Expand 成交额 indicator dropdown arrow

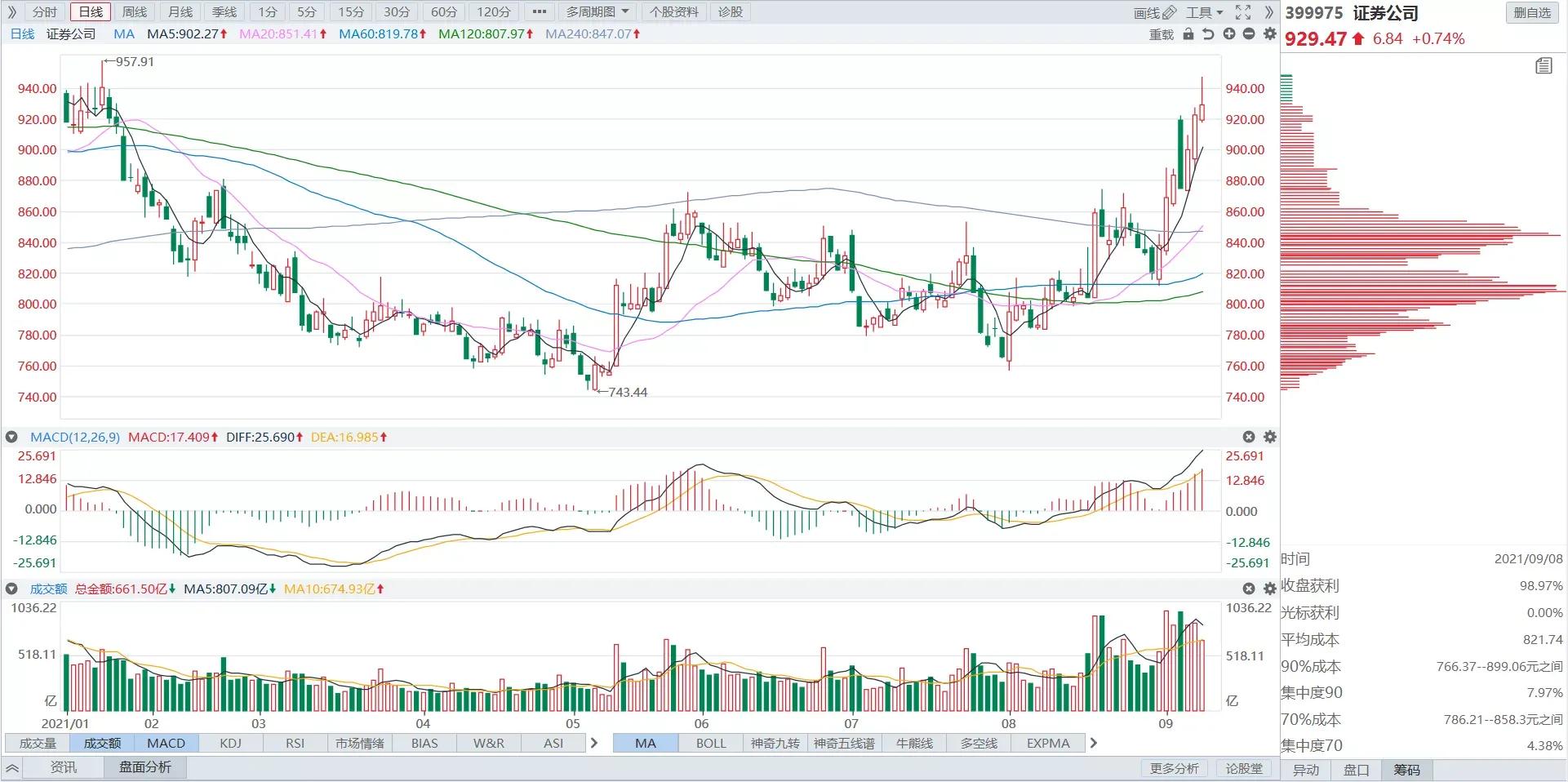click(x=11, y=589)
